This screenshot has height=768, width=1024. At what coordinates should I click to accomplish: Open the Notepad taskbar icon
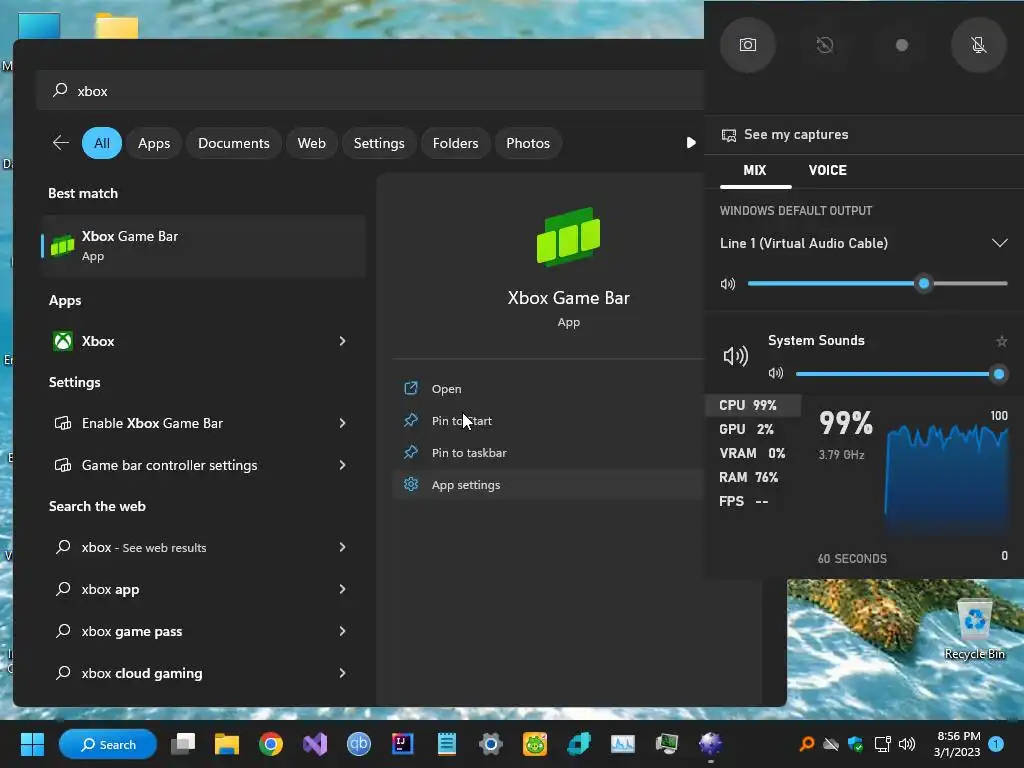coord(447,744)
